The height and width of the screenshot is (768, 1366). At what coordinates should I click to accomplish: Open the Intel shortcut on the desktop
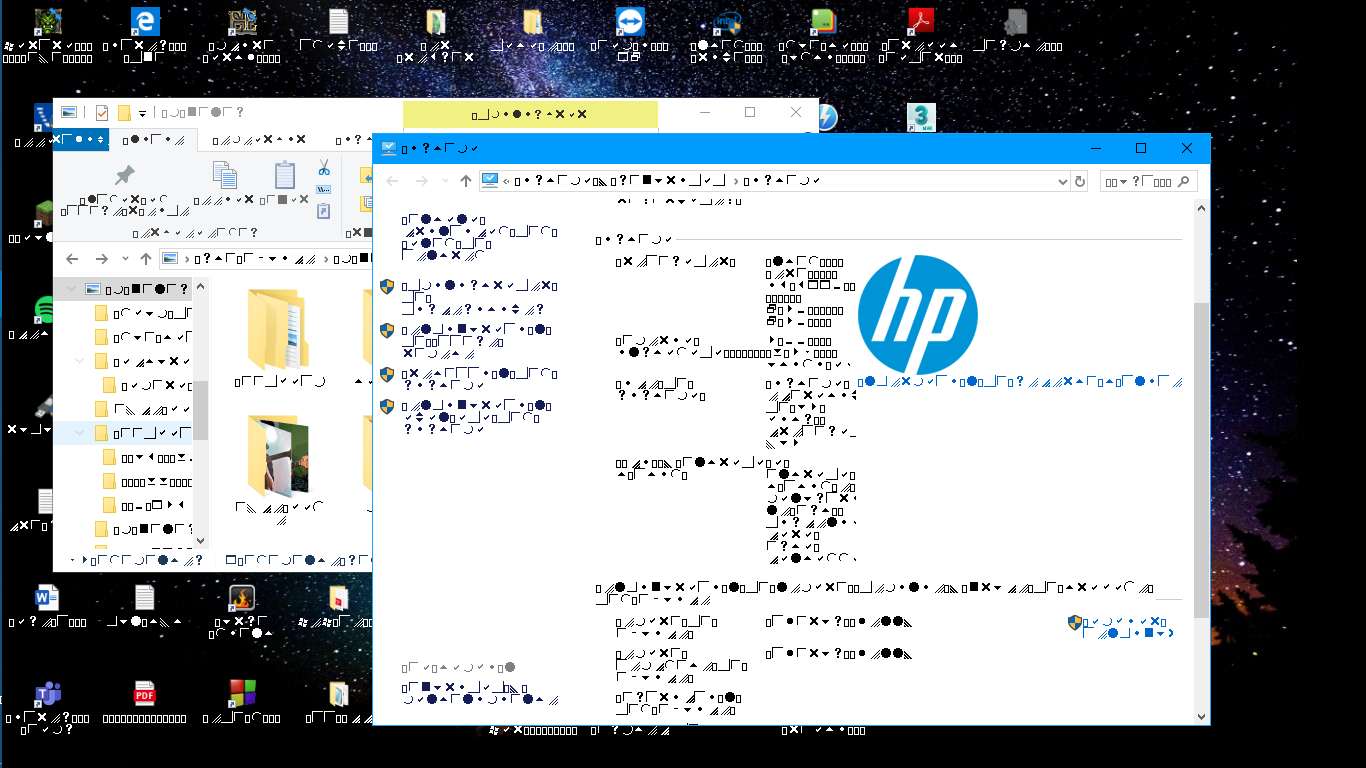coord(727,22)
